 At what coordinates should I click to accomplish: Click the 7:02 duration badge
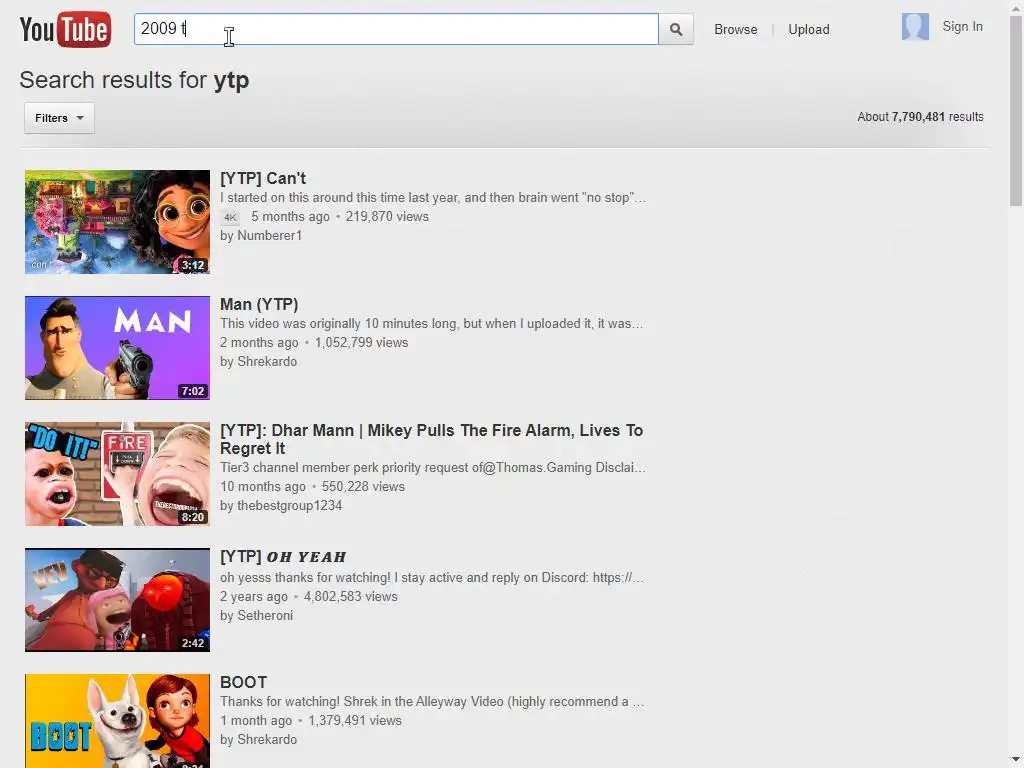tap(193, 391)
